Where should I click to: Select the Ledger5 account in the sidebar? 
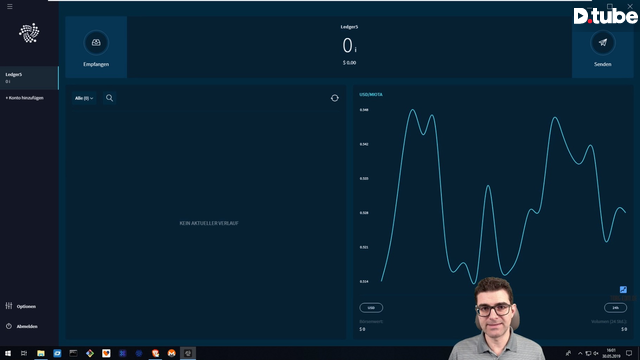(29, 78)
